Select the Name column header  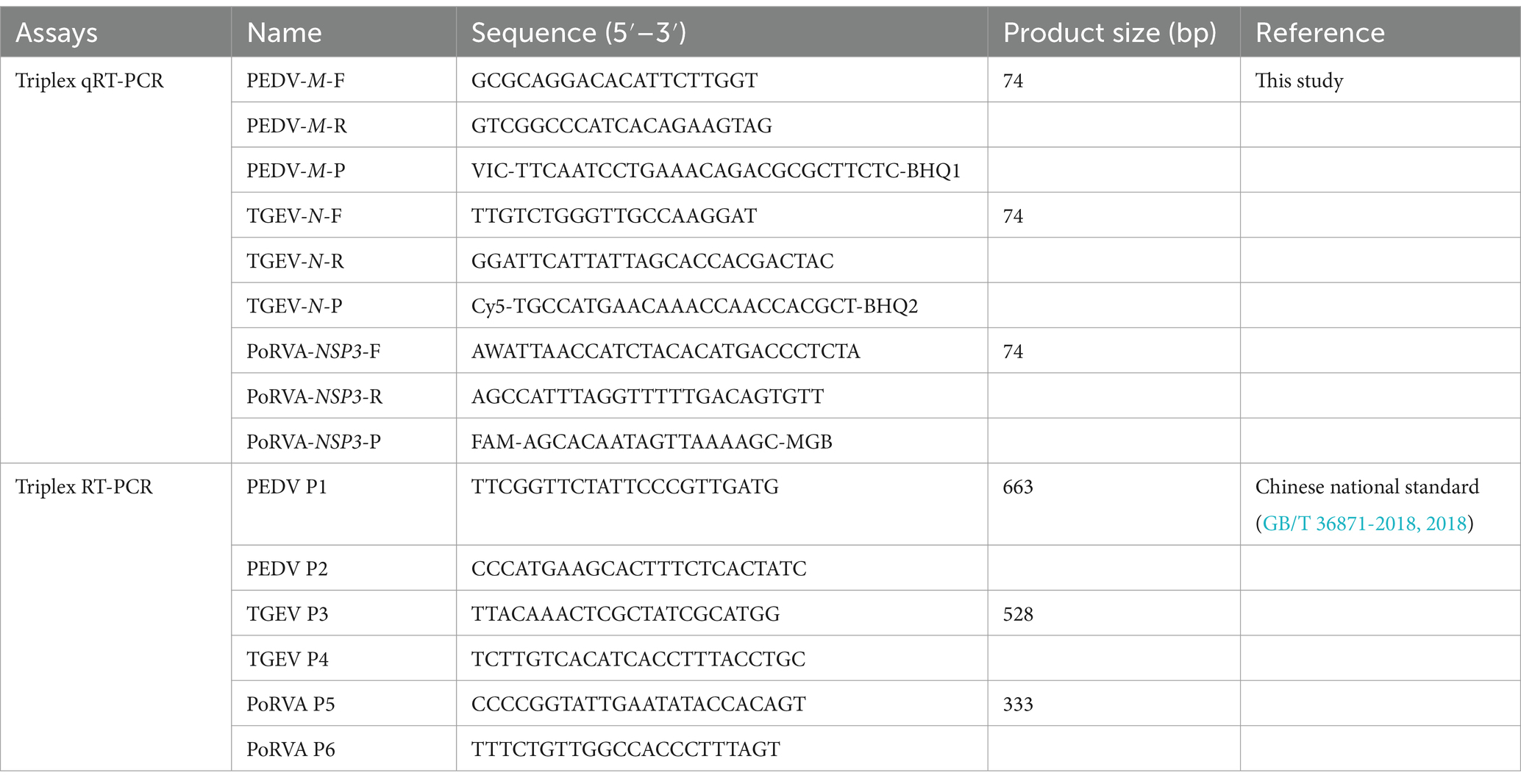(x=284, y=33)
